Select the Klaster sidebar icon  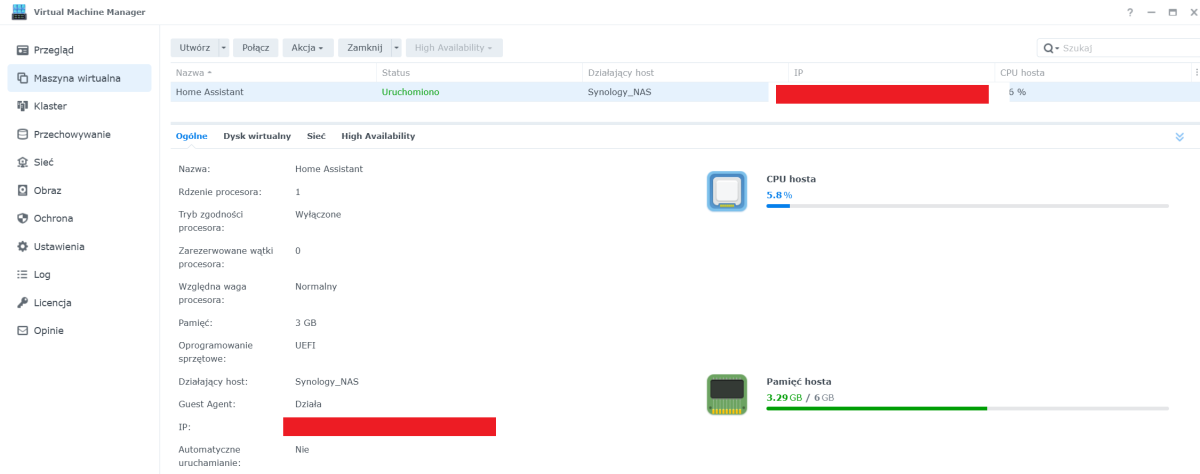tap(22, 106)
